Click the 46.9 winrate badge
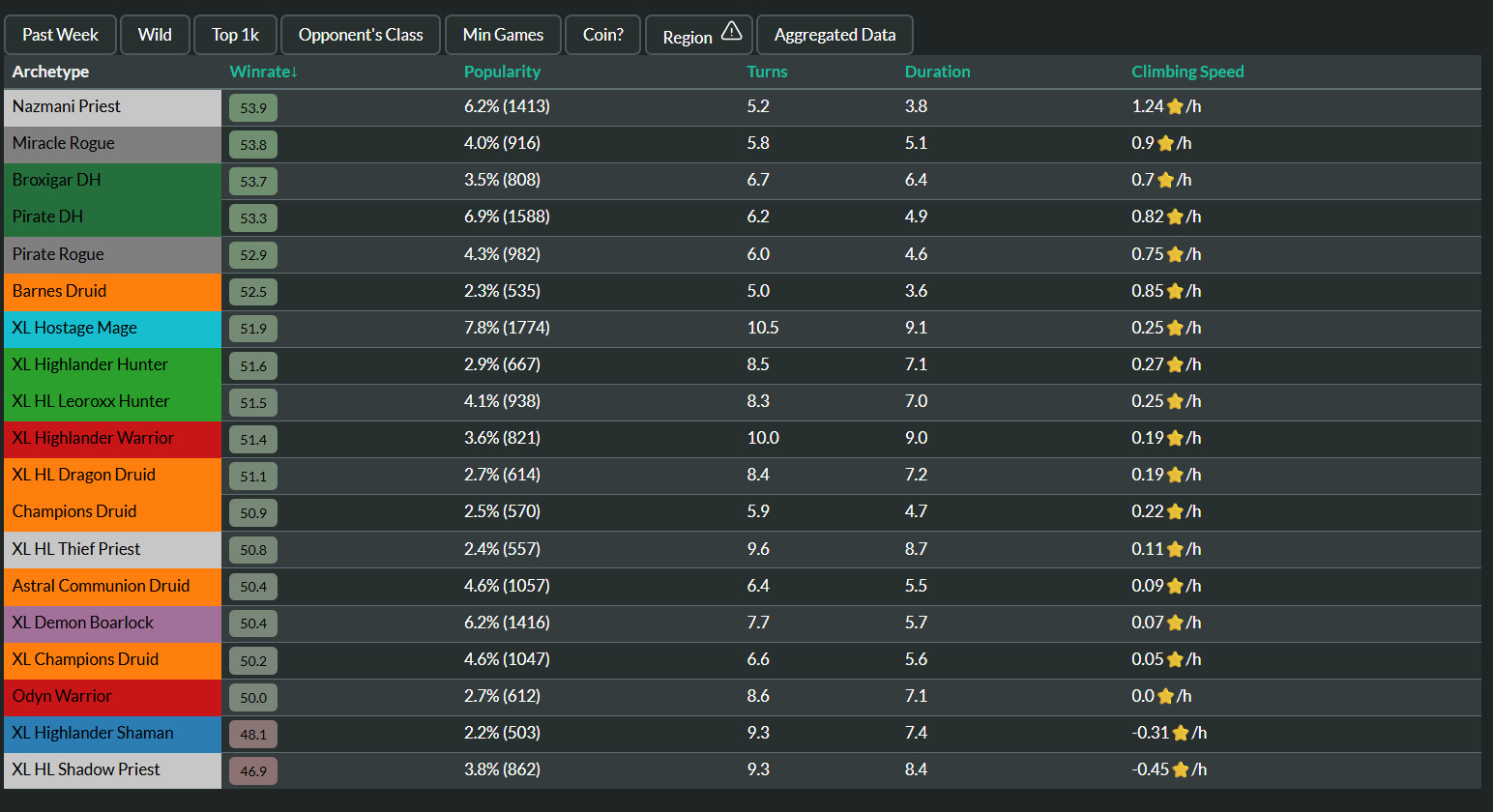Viewport: 1493px width, 812px height. (x=253, y=771)
